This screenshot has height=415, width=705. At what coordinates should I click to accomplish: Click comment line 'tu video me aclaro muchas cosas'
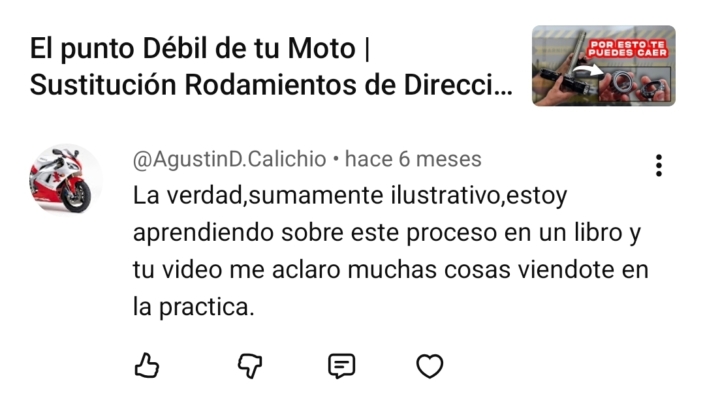(321, 270)
